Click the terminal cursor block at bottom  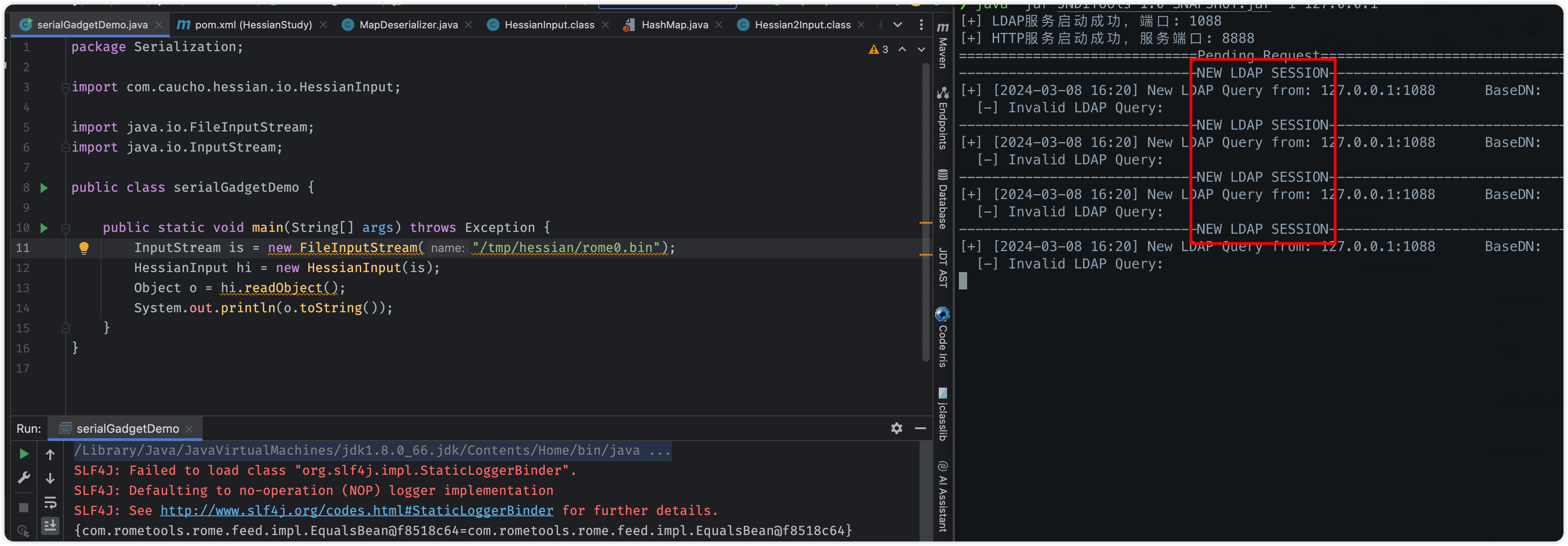pyautogui.click(x=963, y=281)
